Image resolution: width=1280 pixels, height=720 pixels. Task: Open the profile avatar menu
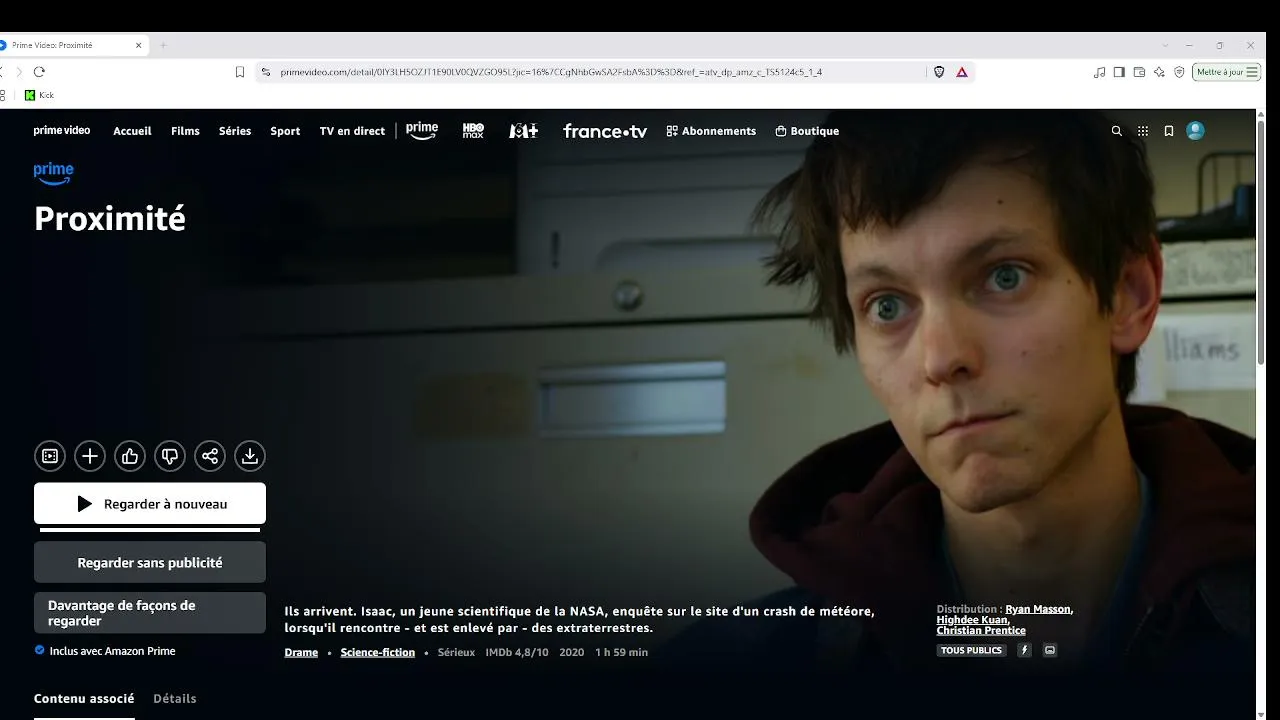[x=1195, y=131]
